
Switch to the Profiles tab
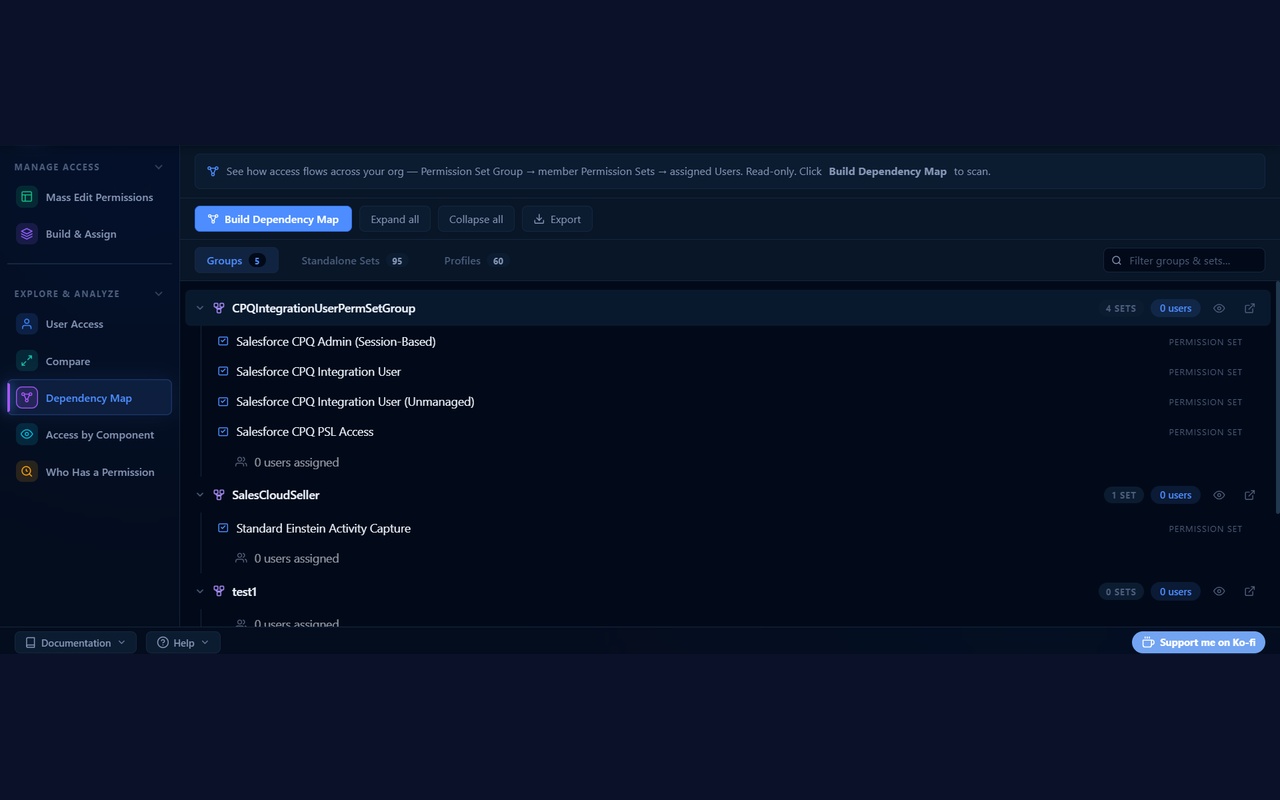coord(475,261)
